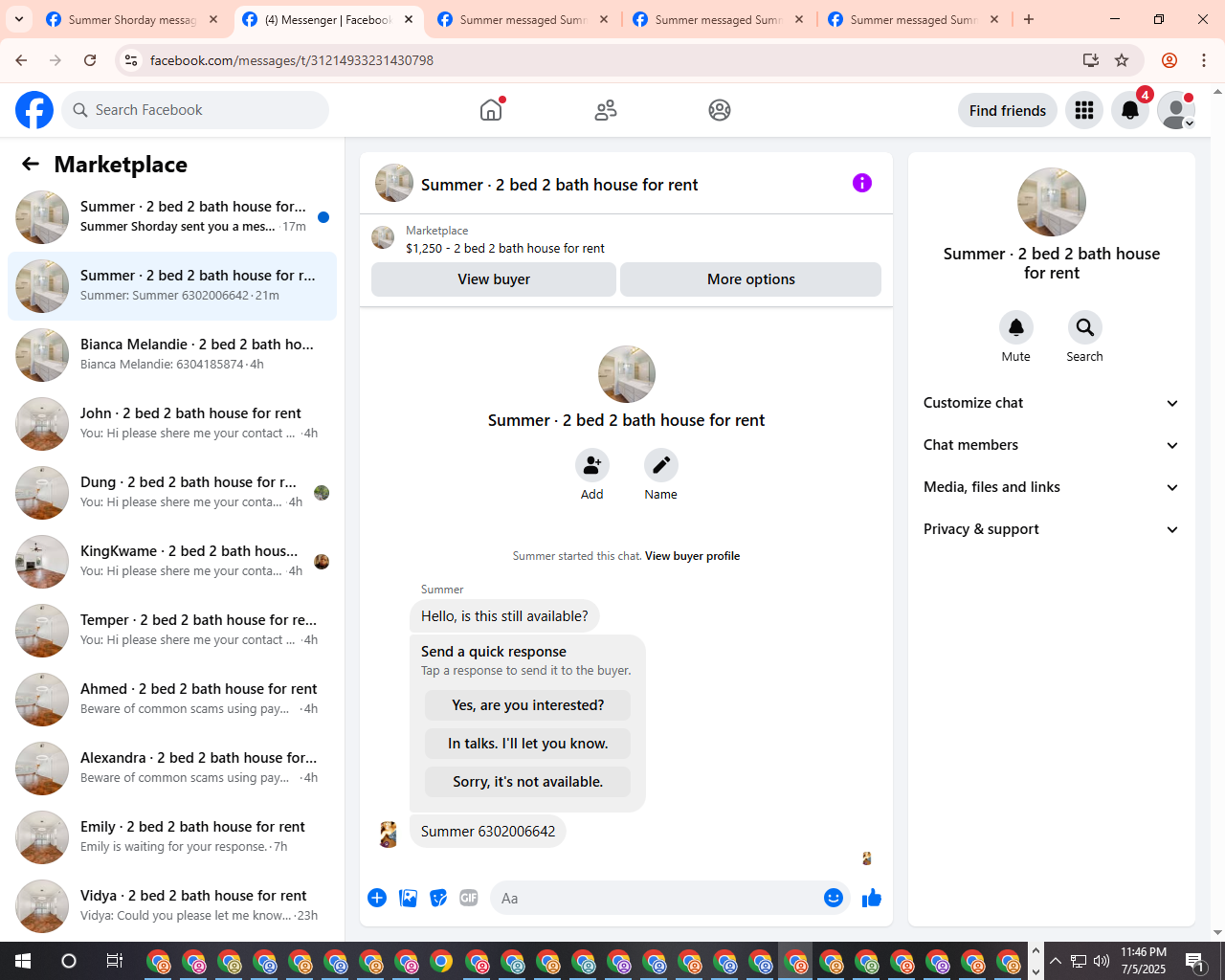Expand Media, files and links section
This screenshot has height=980, width=1225.
pyautogui.click(x=1051, y=487)
